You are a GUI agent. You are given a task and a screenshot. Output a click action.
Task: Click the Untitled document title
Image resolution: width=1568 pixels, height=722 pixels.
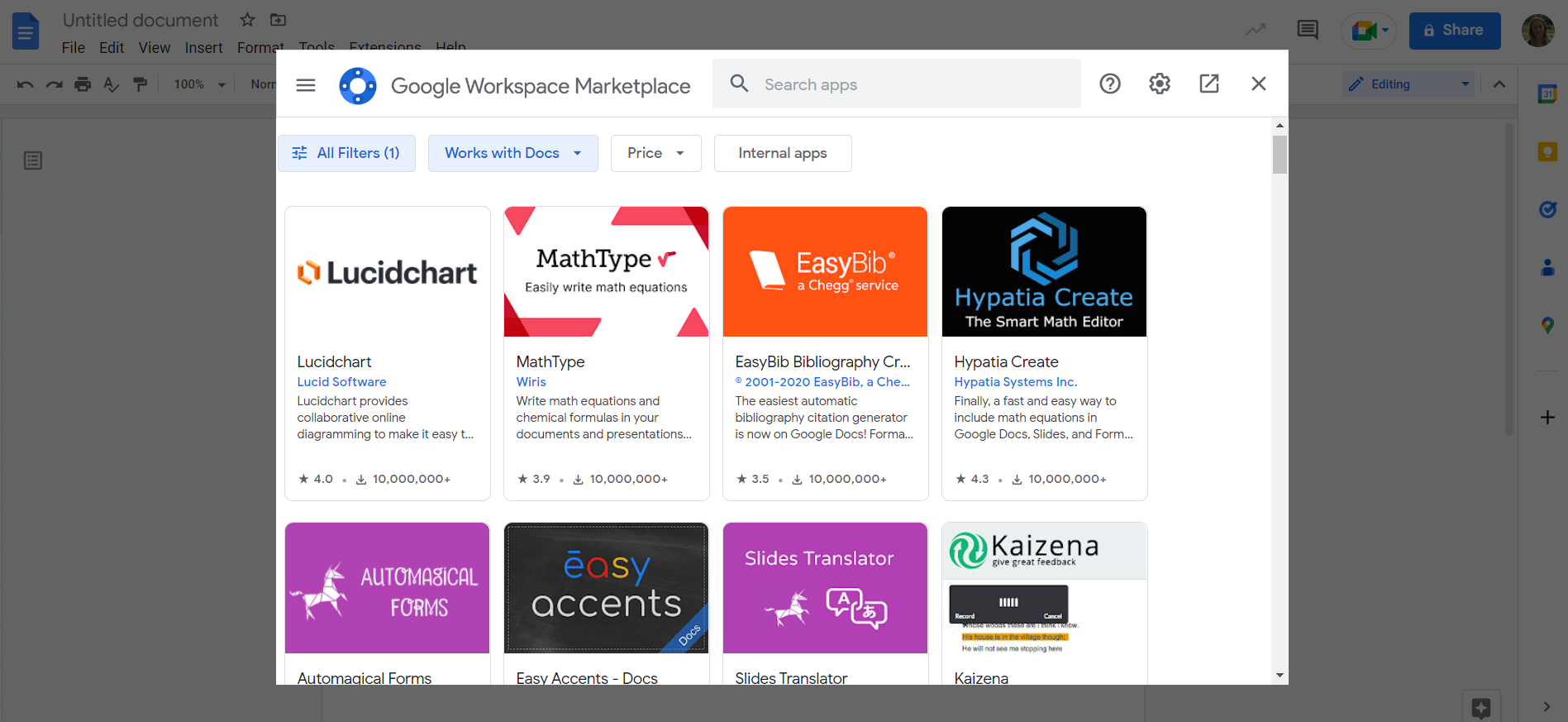pos(141,20)
